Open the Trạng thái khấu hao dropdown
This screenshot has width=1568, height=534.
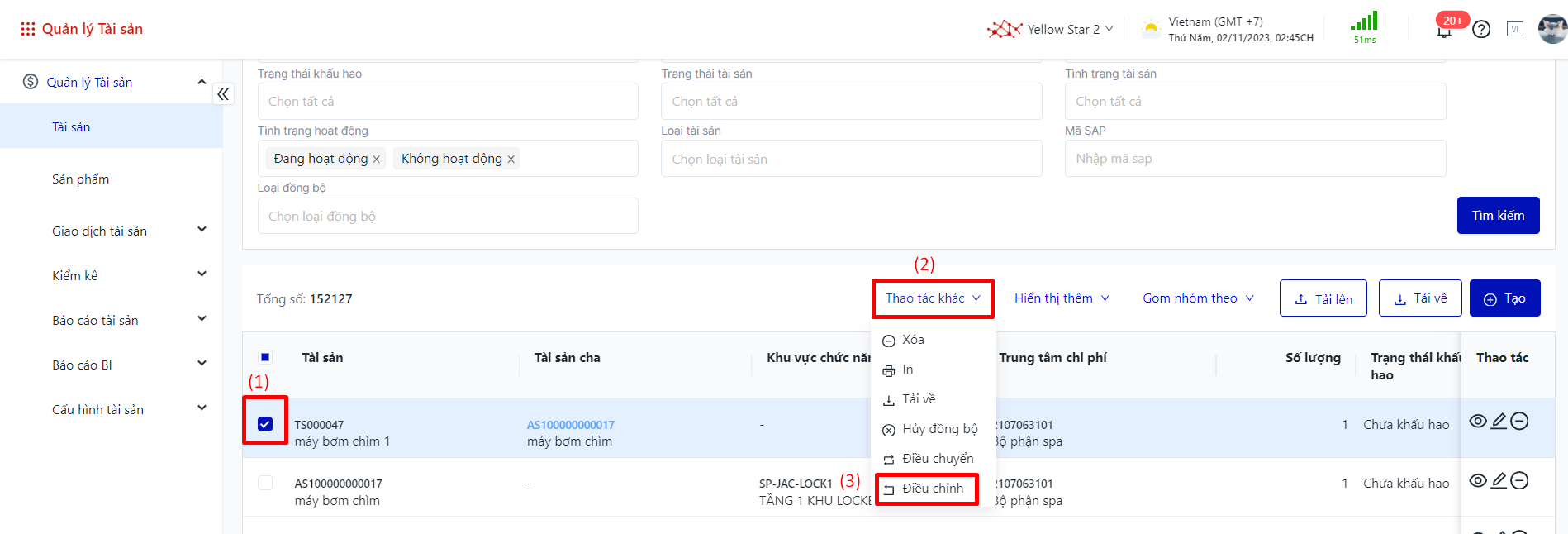click(448, 101)
